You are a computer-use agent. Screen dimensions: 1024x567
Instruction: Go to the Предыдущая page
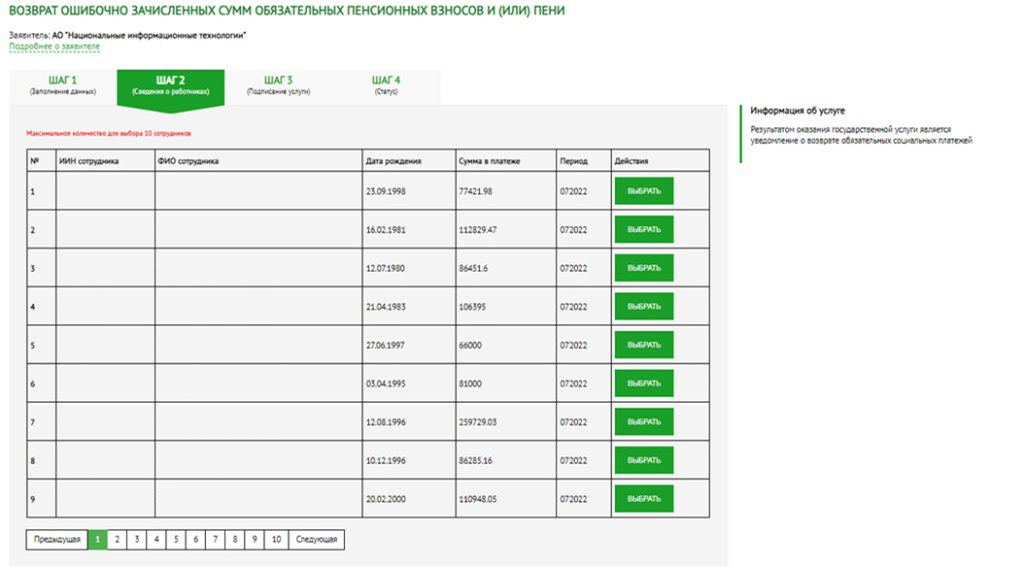point(57,540)
